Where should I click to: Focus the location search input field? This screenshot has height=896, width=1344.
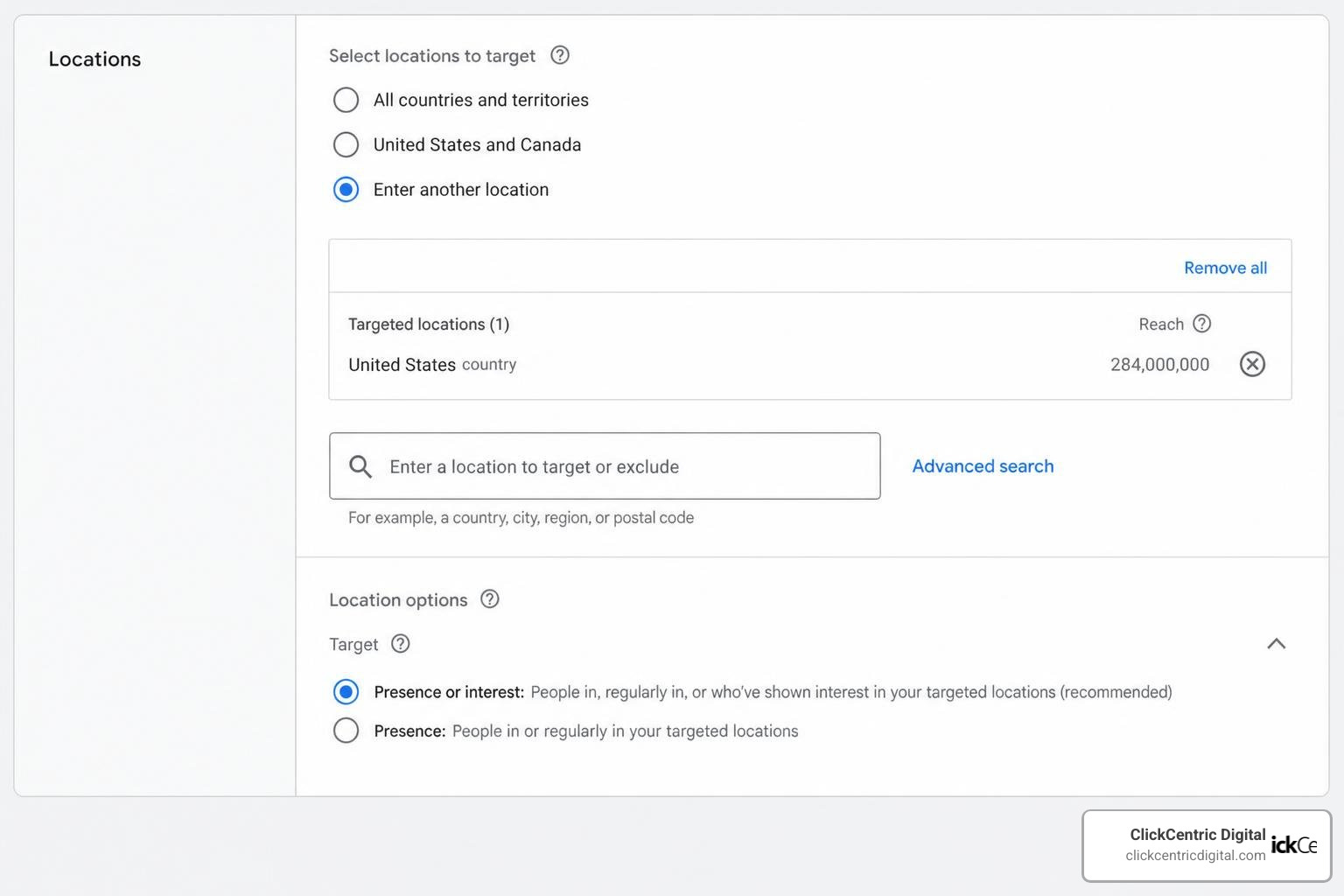[605, 466]
